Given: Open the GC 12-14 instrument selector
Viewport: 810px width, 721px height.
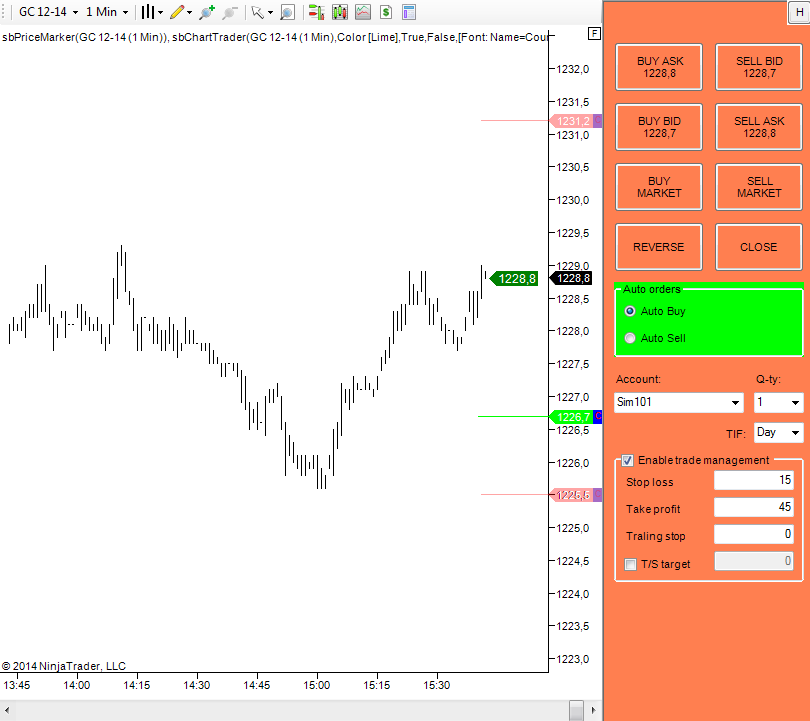Looking at the screenshot, I should (45, 11).
